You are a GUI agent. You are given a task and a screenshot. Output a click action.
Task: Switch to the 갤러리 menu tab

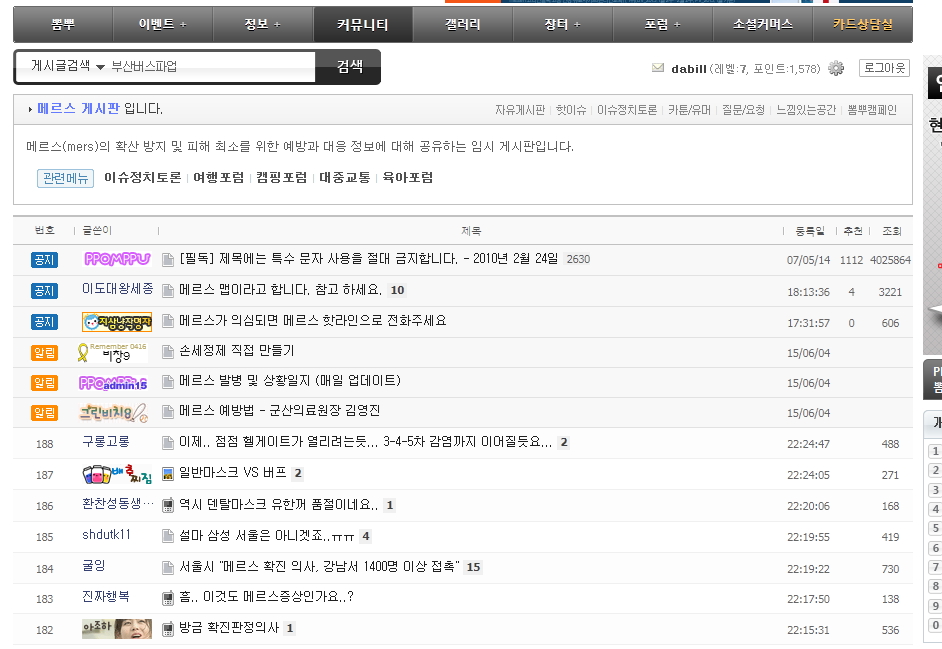point(462,24)
